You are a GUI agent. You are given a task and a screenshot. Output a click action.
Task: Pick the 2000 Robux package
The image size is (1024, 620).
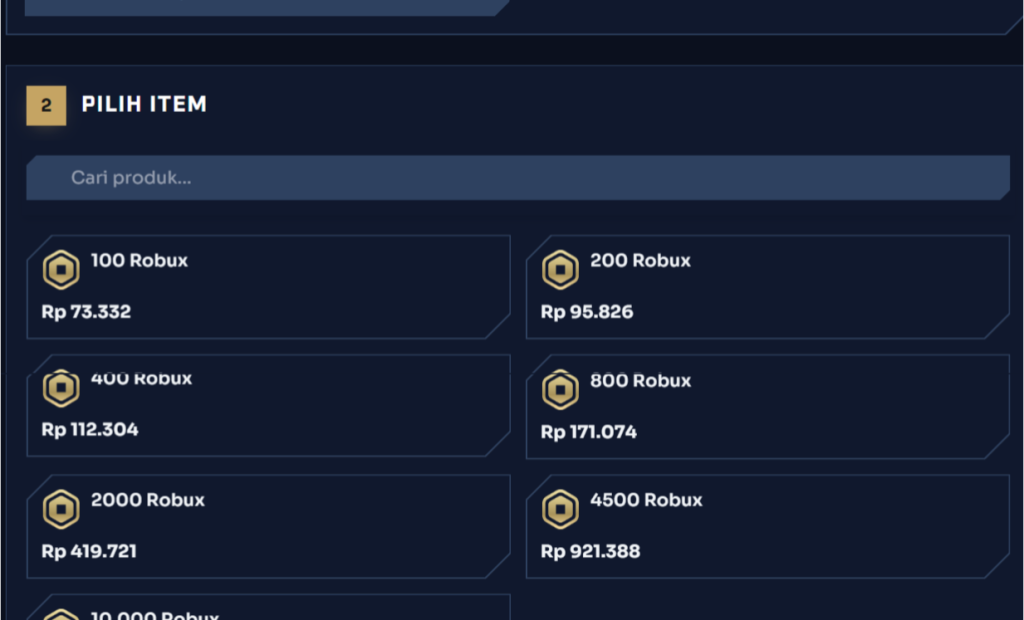(x=268, y=526)
